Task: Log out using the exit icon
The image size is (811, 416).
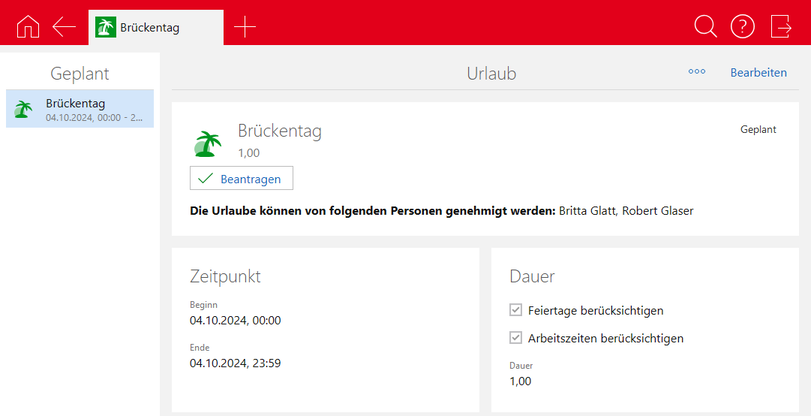Action: (781, 27)
